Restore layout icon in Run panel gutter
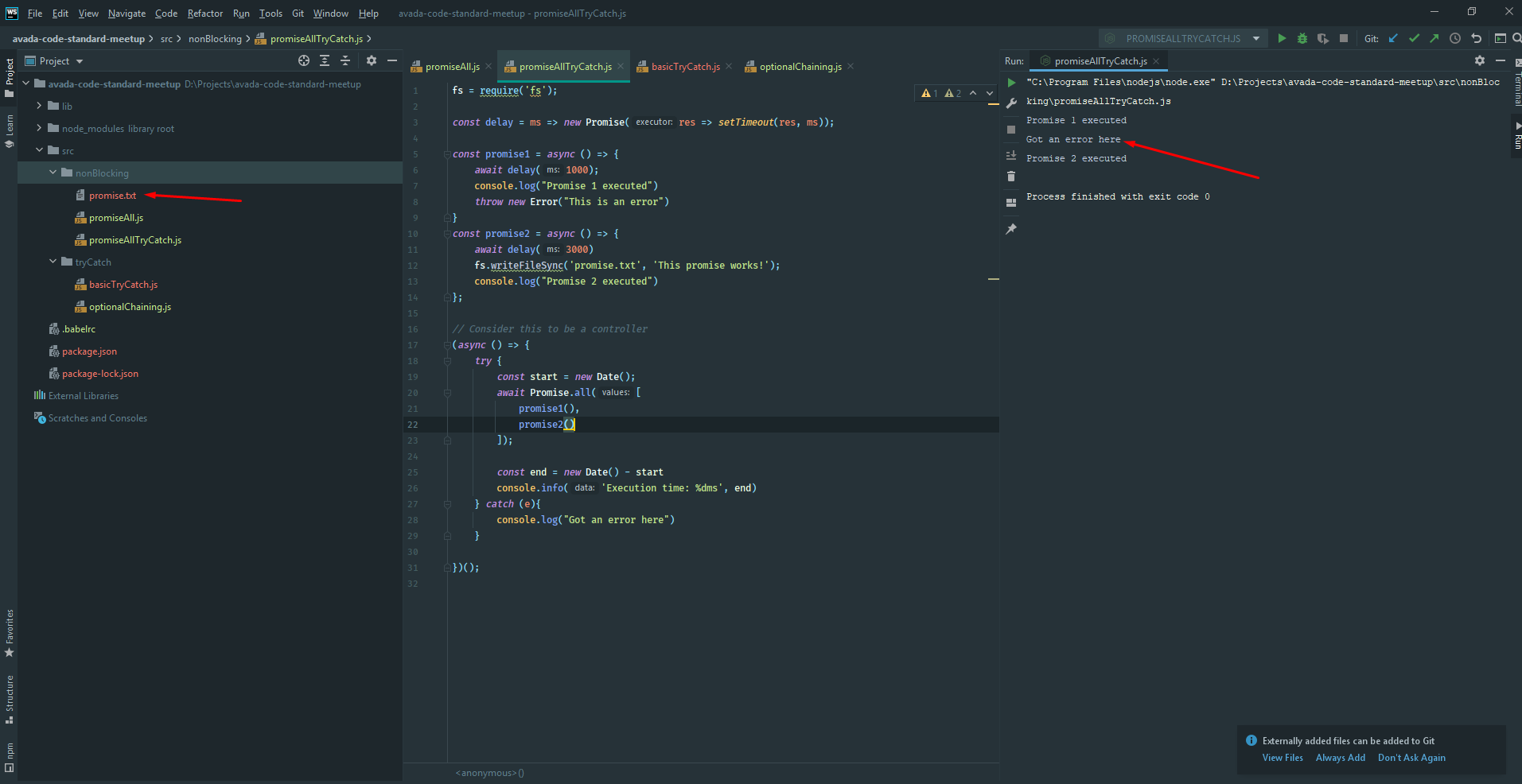Image resolution: width=1522 pixels, height=784 pixels. (x=1011, y=203)
